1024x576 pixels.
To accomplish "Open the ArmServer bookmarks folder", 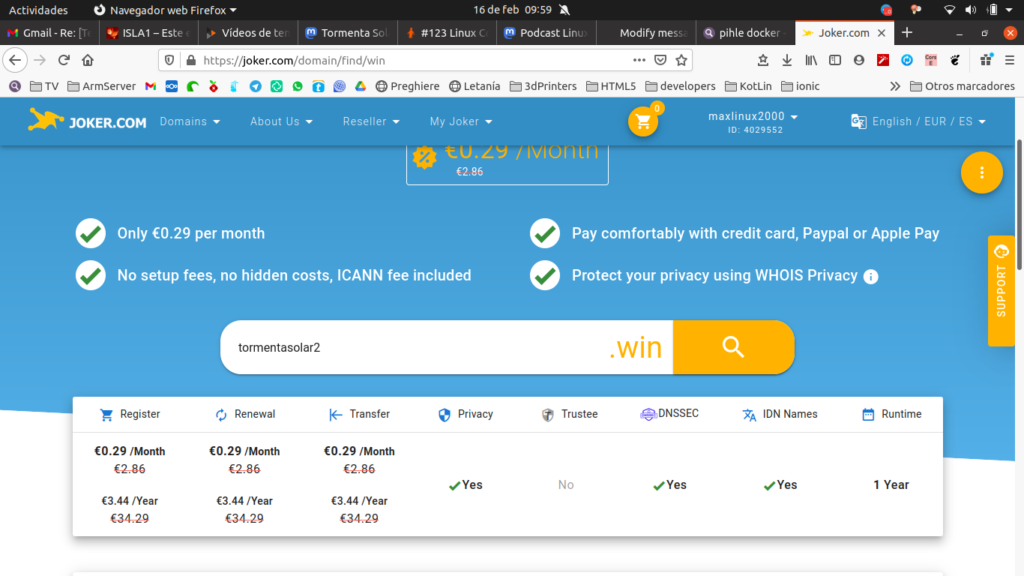I will click(101, 86).
